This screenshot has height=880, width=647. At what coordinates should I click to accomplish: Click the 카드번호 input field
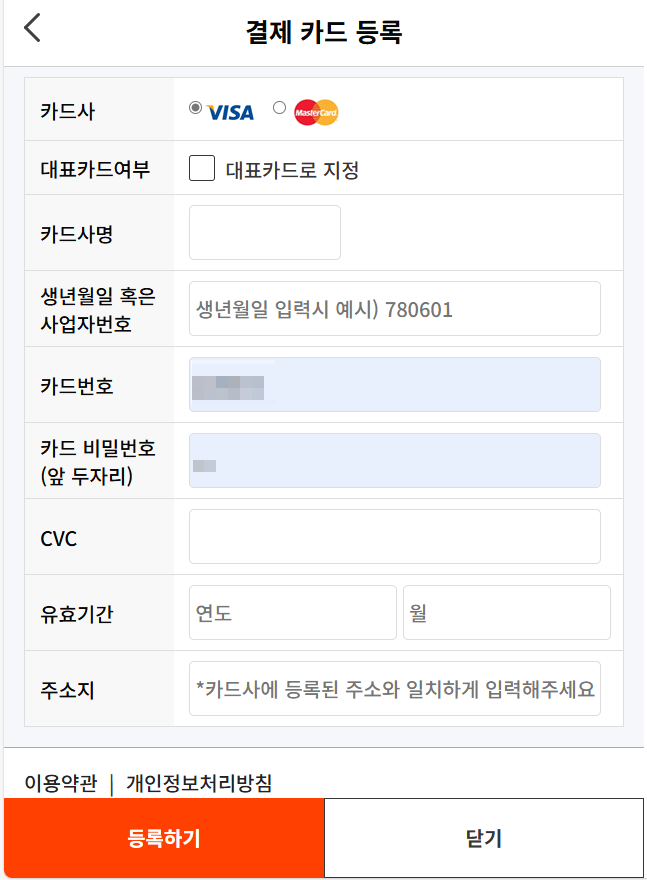(394, 384)
